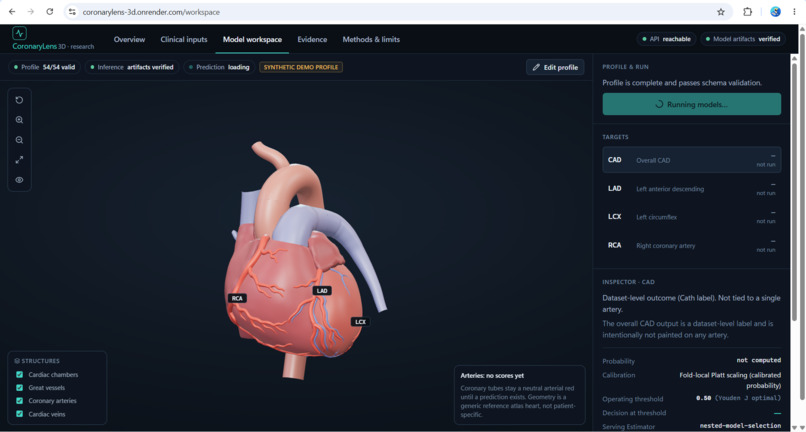Open the Chrome three-dot menu
This screenshot has width=806, height=432.
click(x=794, y=12)
